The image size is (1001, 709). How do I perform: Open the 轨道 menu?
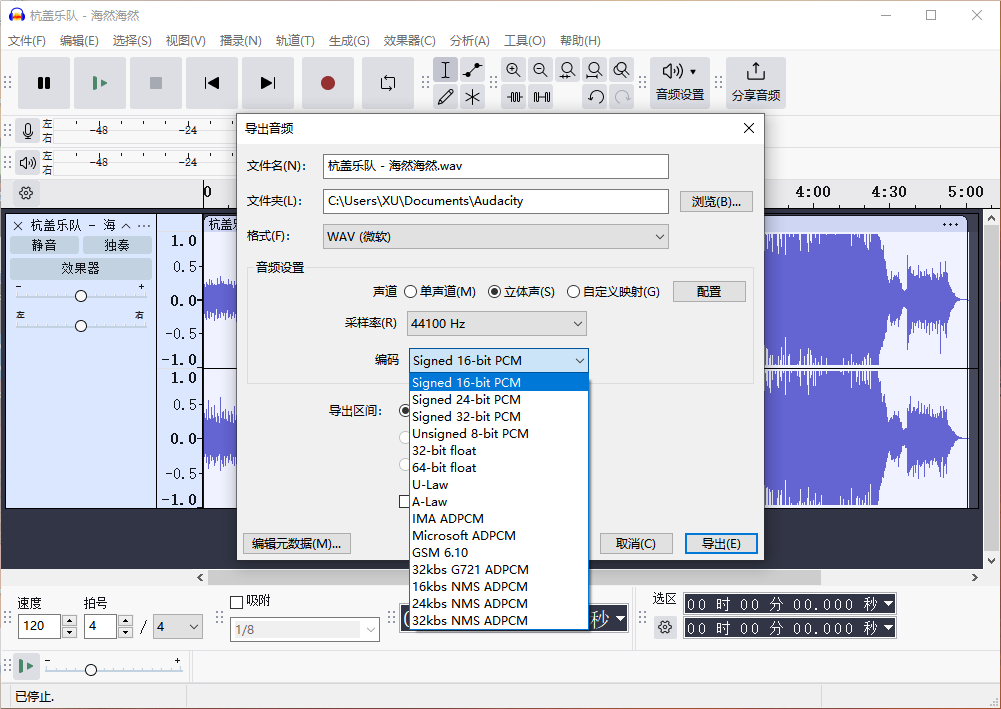[295, 41]
